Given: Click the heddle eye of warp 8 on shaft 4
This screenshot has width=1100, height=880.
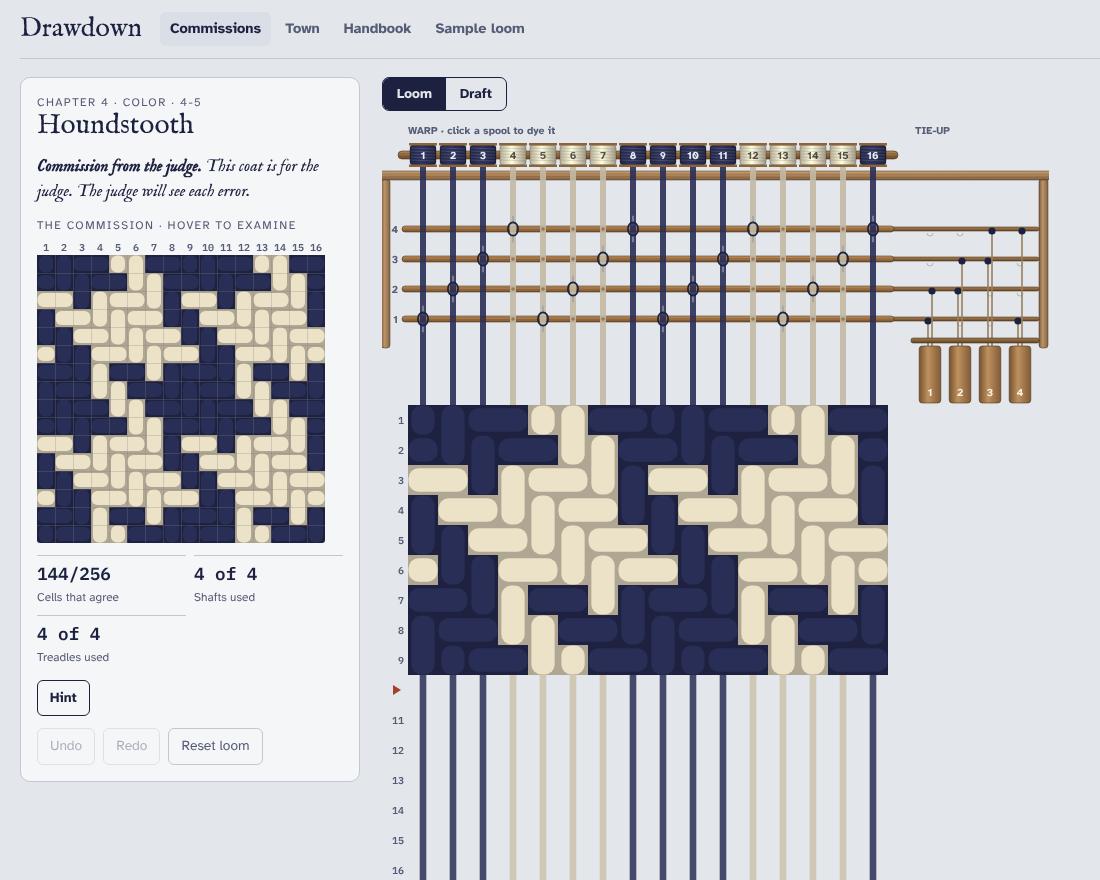Looking at the screenshot, I should [x=633, y=229].
